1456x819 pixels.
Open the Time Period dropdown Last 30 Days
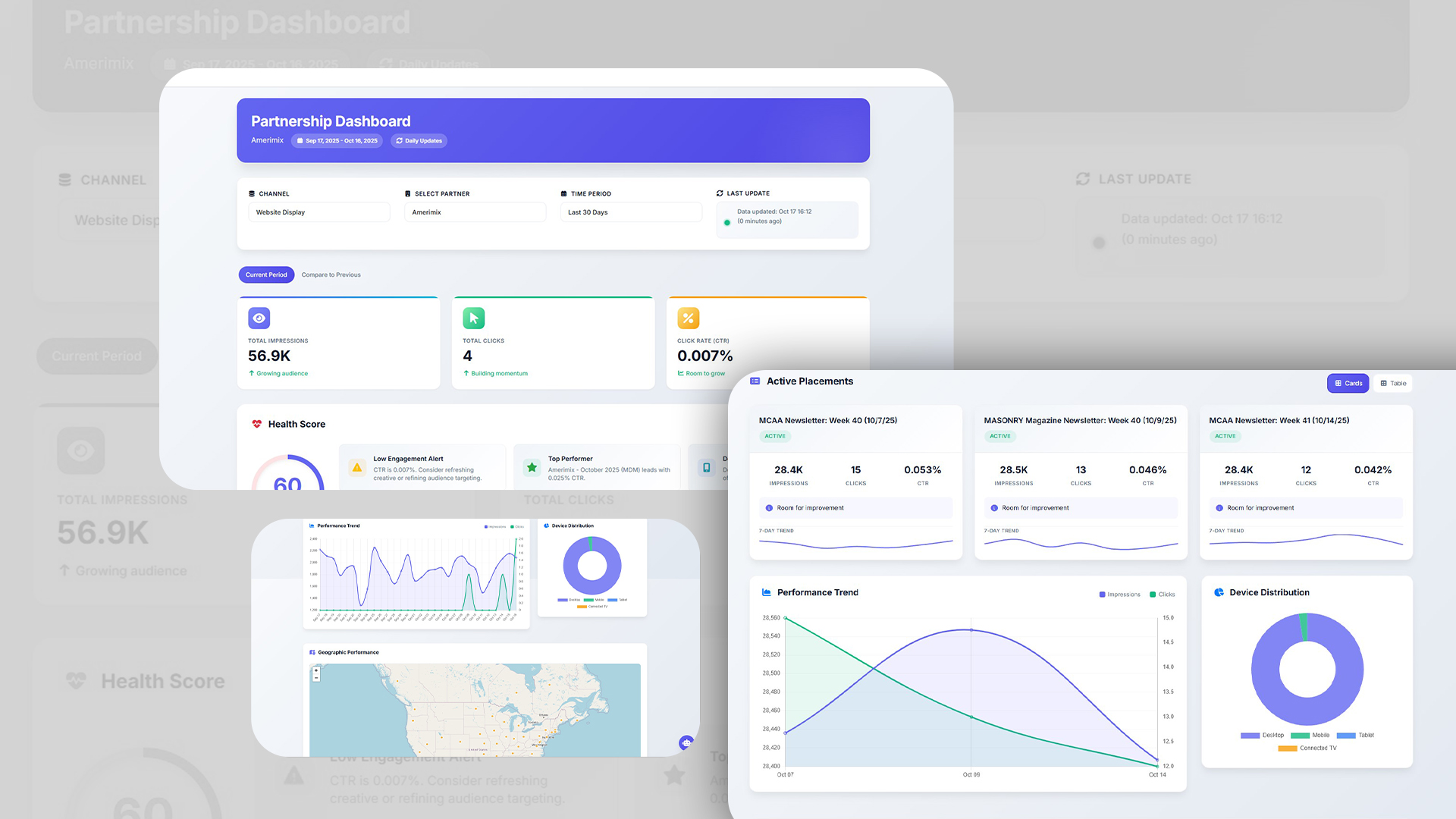pos(631,212)
